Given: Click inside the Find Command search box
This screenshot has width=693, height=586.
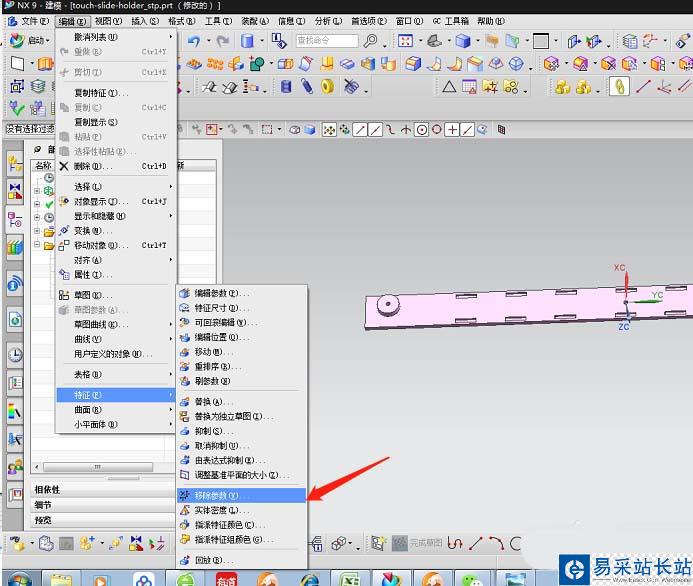Looking at the screenshot, I should (x=326, y=41).
